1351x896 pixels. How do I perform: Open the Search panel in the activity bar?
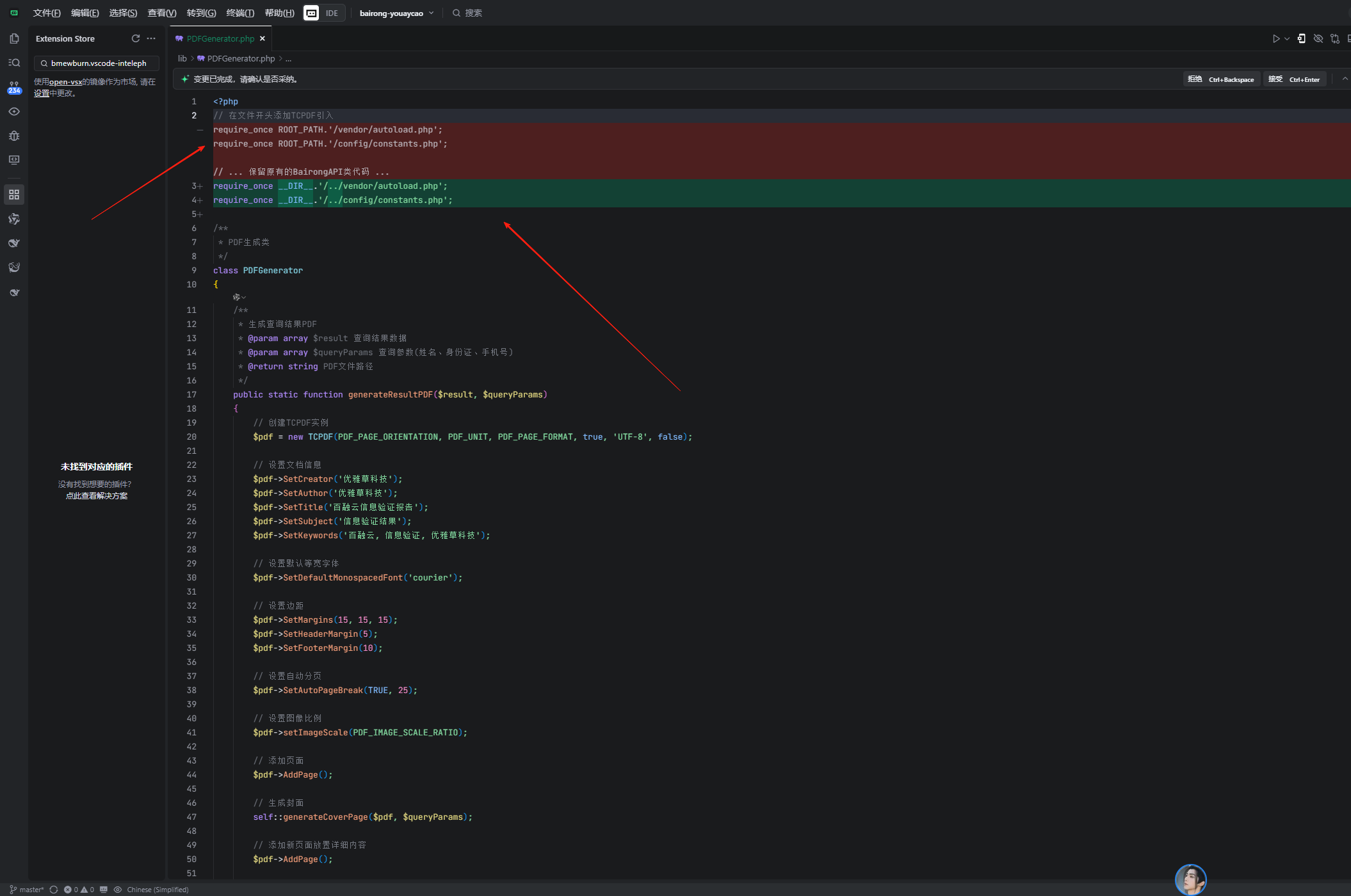click(14, 63)
